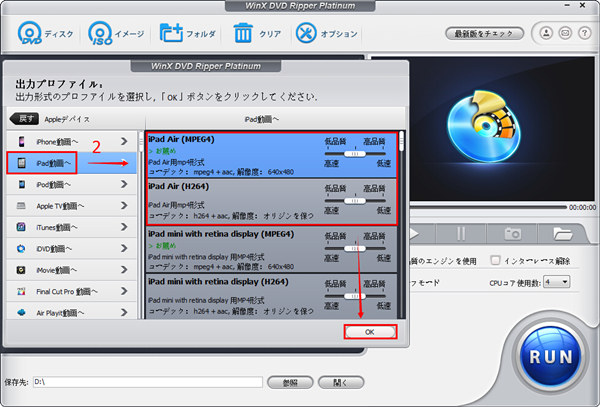The height and width of the screenshot is (407, 600).
Task: Click the preview playback progress bar
Action: coord(488,207)
